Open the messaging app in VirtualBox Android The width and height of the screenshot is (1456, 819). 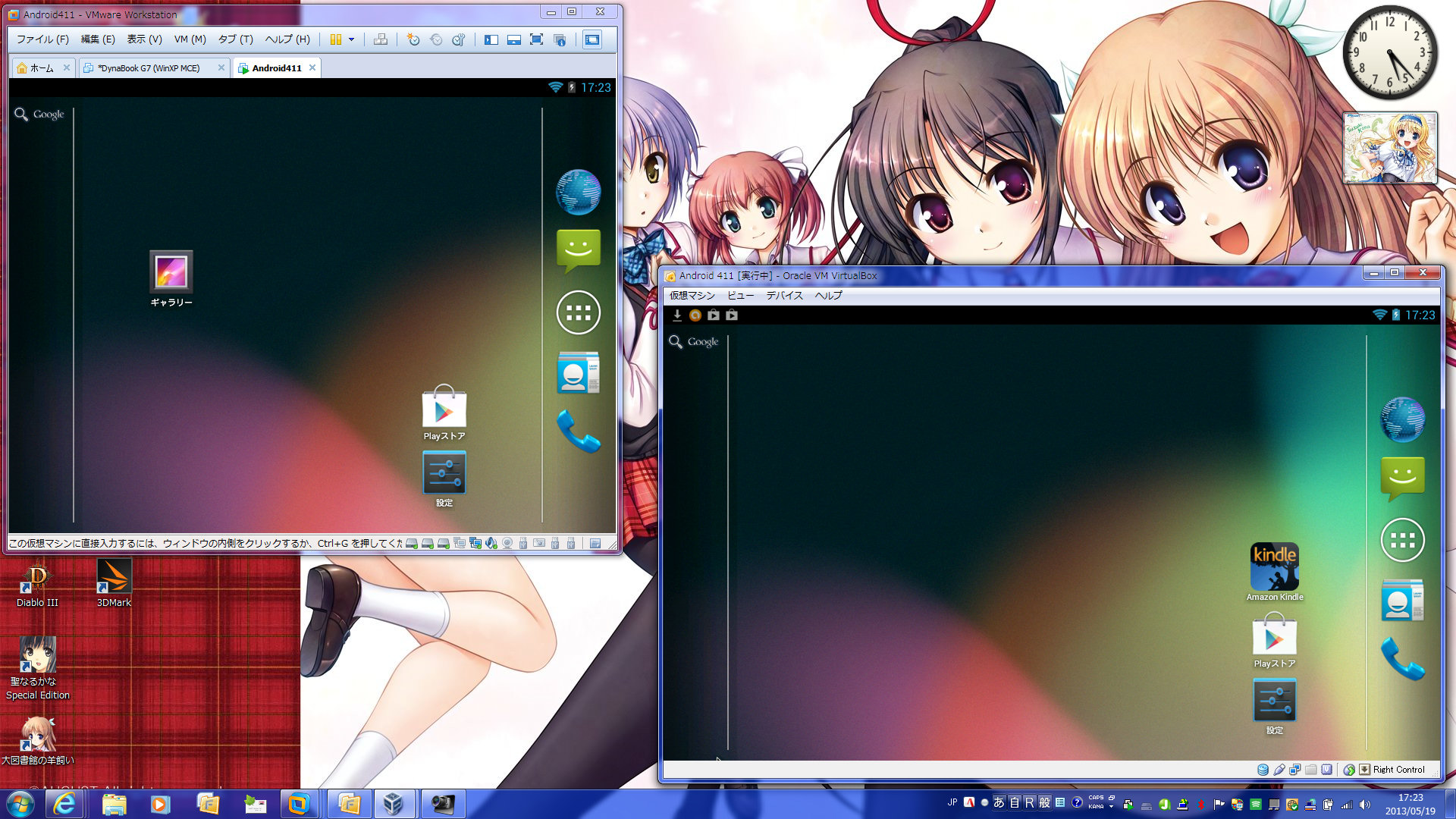point(1402,478)
